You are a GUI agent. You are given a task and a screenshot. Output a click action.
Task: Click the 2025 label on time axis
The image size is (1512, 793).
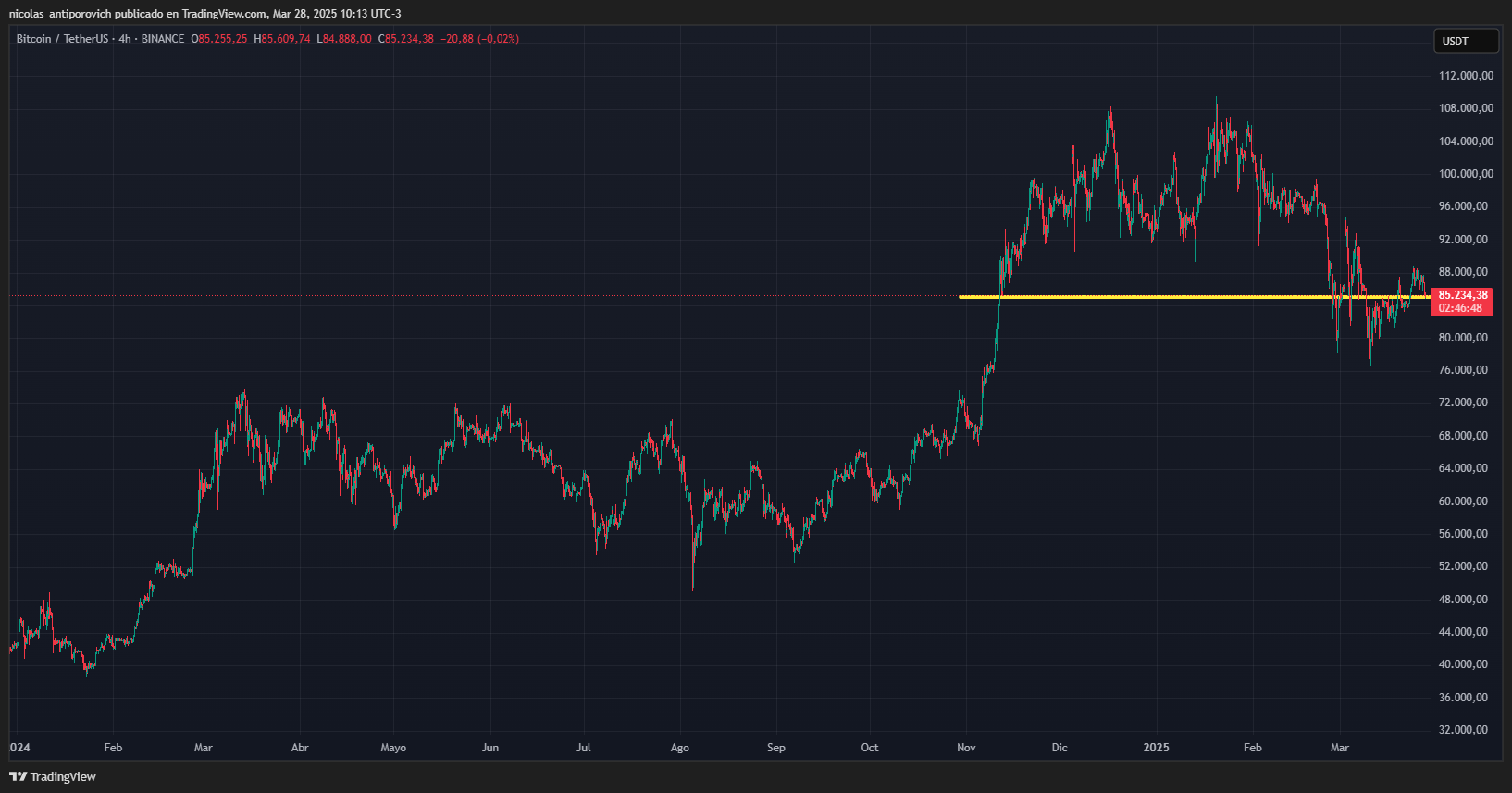point(1157,748)
